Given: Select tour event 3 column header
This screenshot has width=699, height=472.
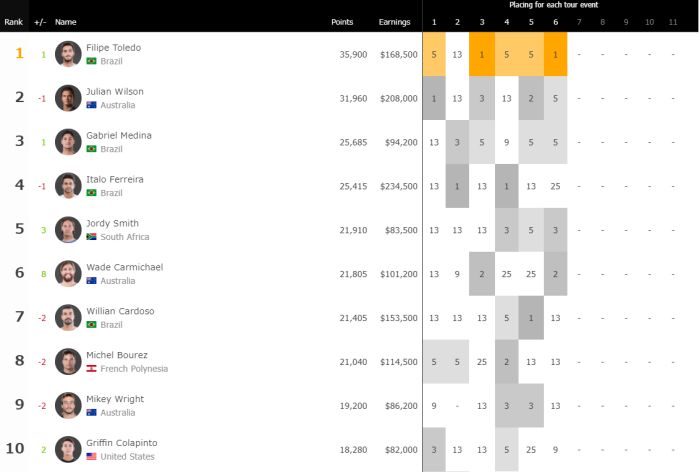Looking at the screenshot, I should [x=482, y=21].
